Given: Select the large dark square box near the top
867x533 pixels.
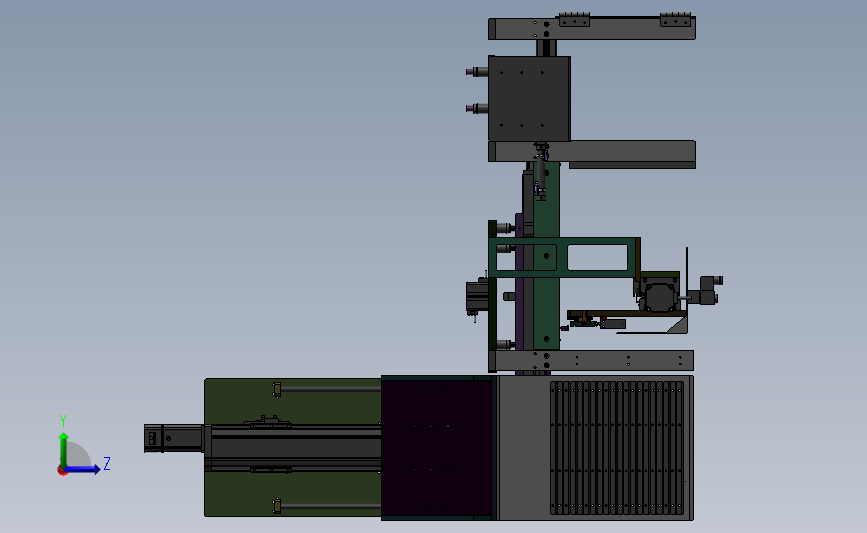Looking at the screenshot, I should 529,98.
